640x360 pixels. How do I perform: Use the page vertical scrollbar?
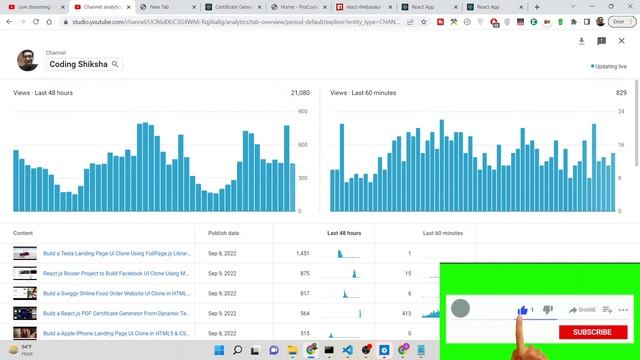click(x=637, y=122)
